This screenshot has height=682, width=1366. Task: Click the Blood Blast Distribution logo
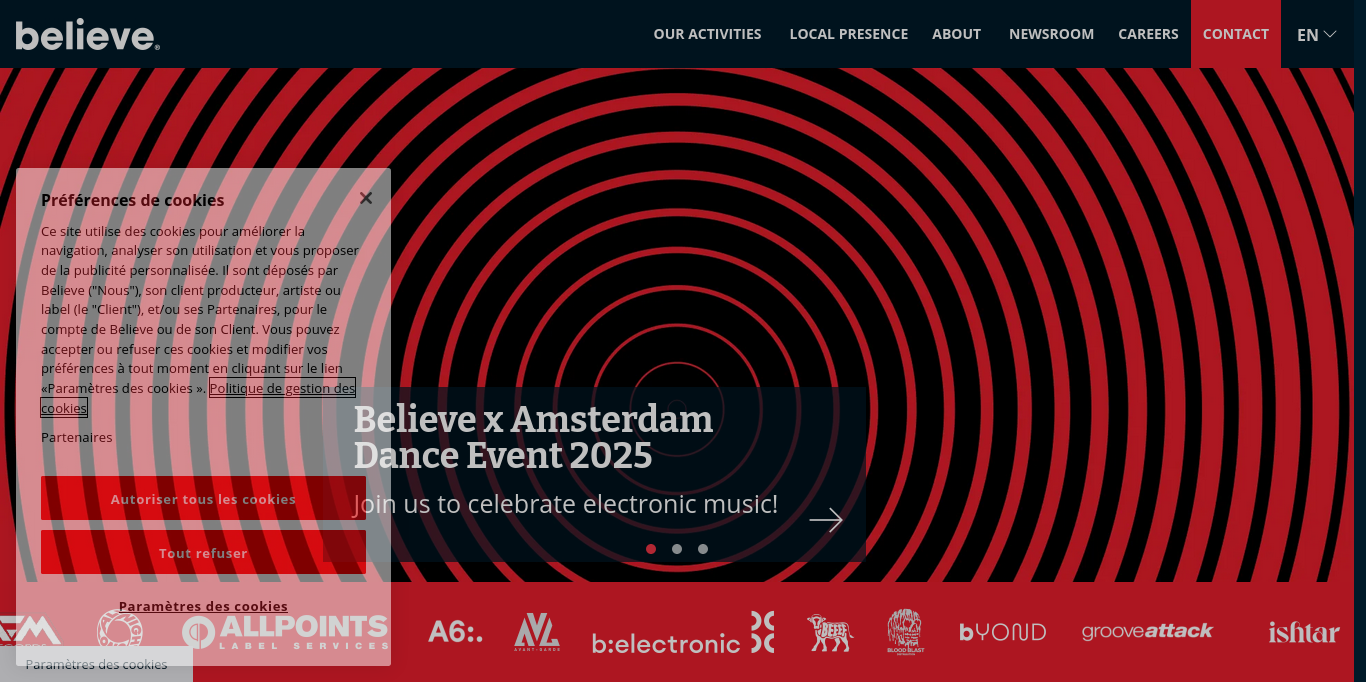point(904,631)
